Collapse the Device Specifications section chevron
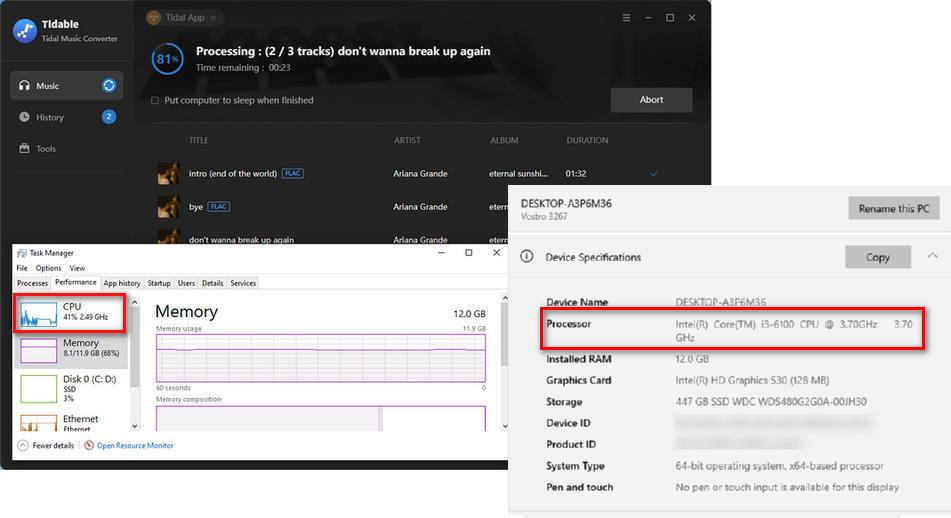This screenshot has width=951, height=518. [x=932, y=255]
